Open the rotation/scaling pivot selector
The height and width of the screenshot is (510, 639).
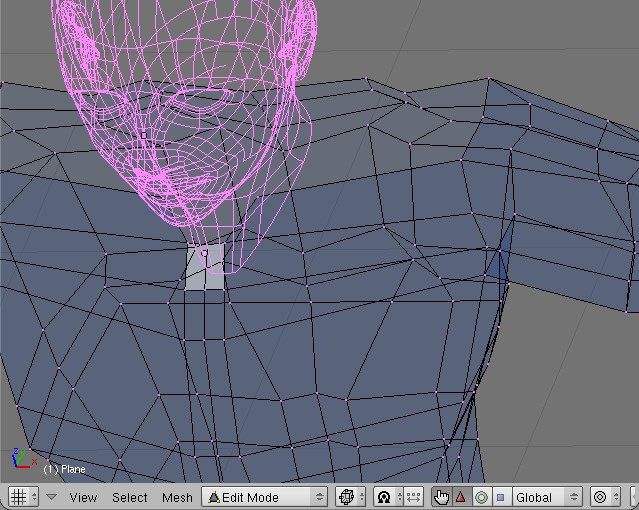pos(388,497)
